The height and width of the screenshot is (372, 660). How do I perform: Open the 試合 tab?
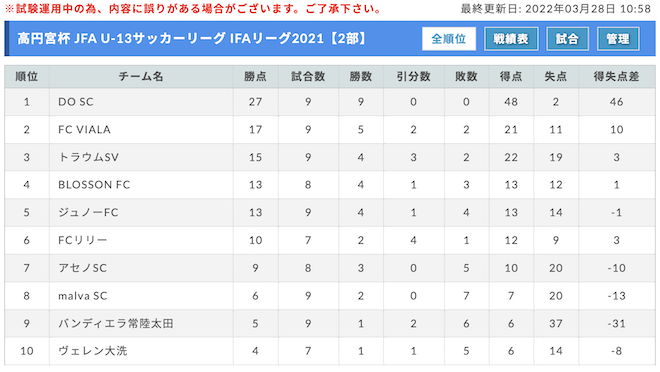[x=567, y=39]
